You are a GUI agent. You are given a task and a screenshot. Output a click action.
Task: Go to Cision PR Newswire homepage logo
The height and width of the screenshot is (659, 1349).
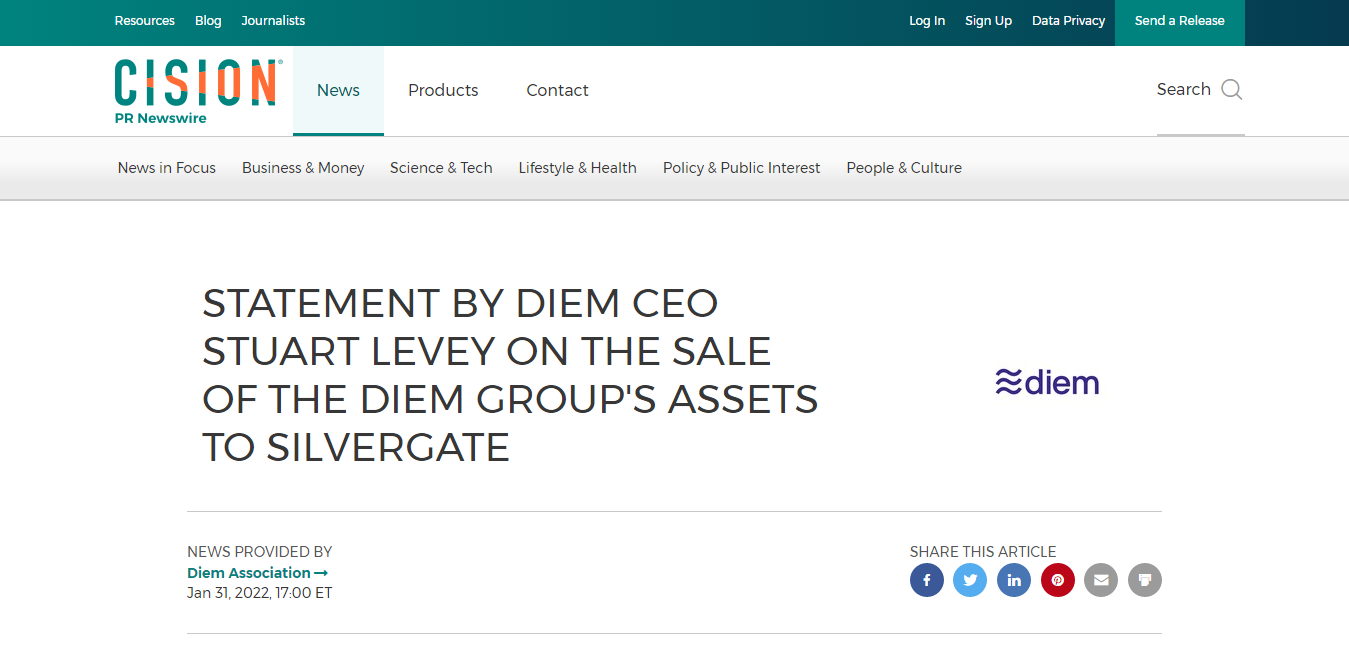[198, 91]
